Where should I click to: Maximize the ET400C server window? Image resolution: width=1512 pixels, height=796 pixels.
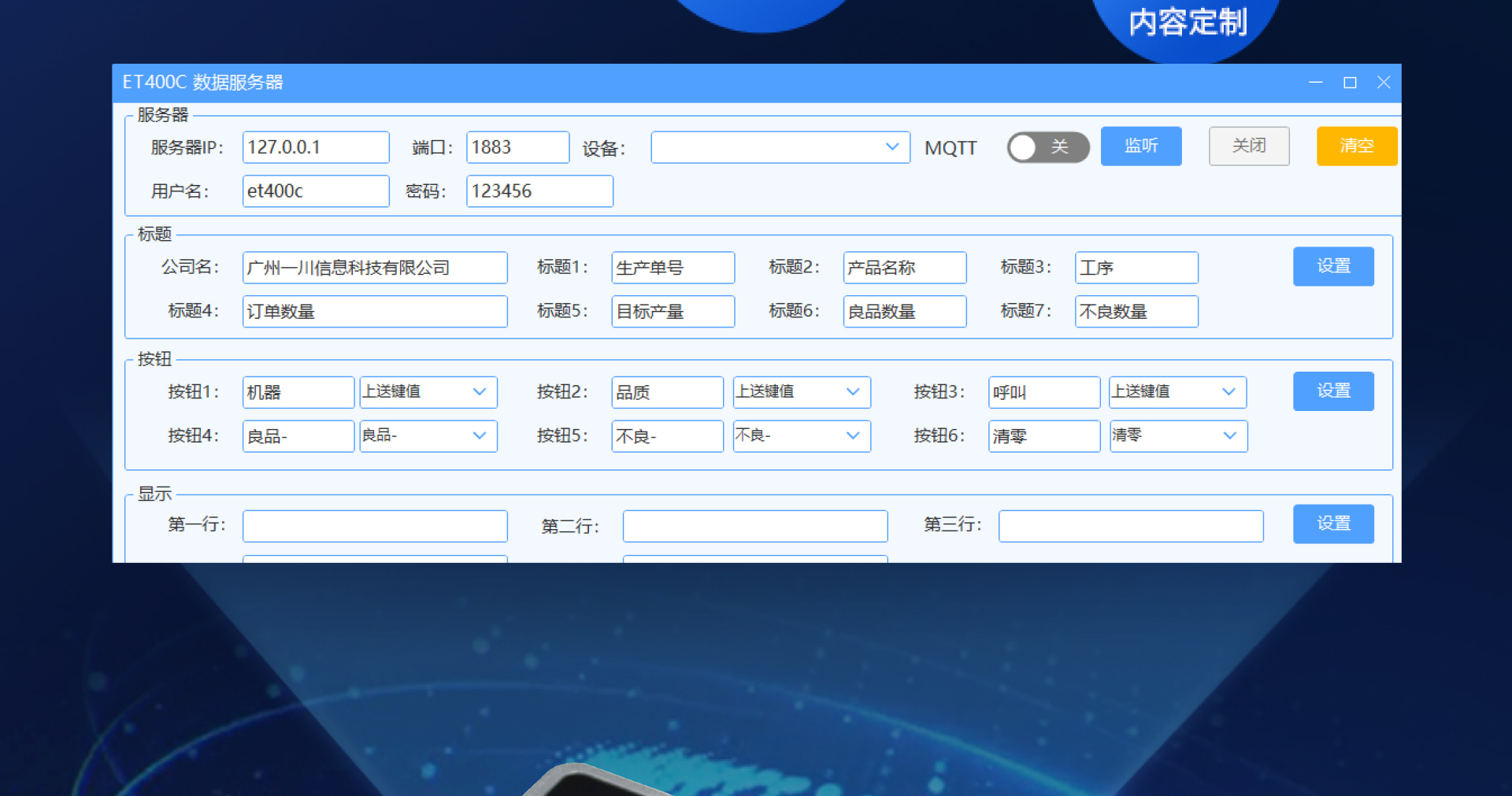[x=1350, y=83]
